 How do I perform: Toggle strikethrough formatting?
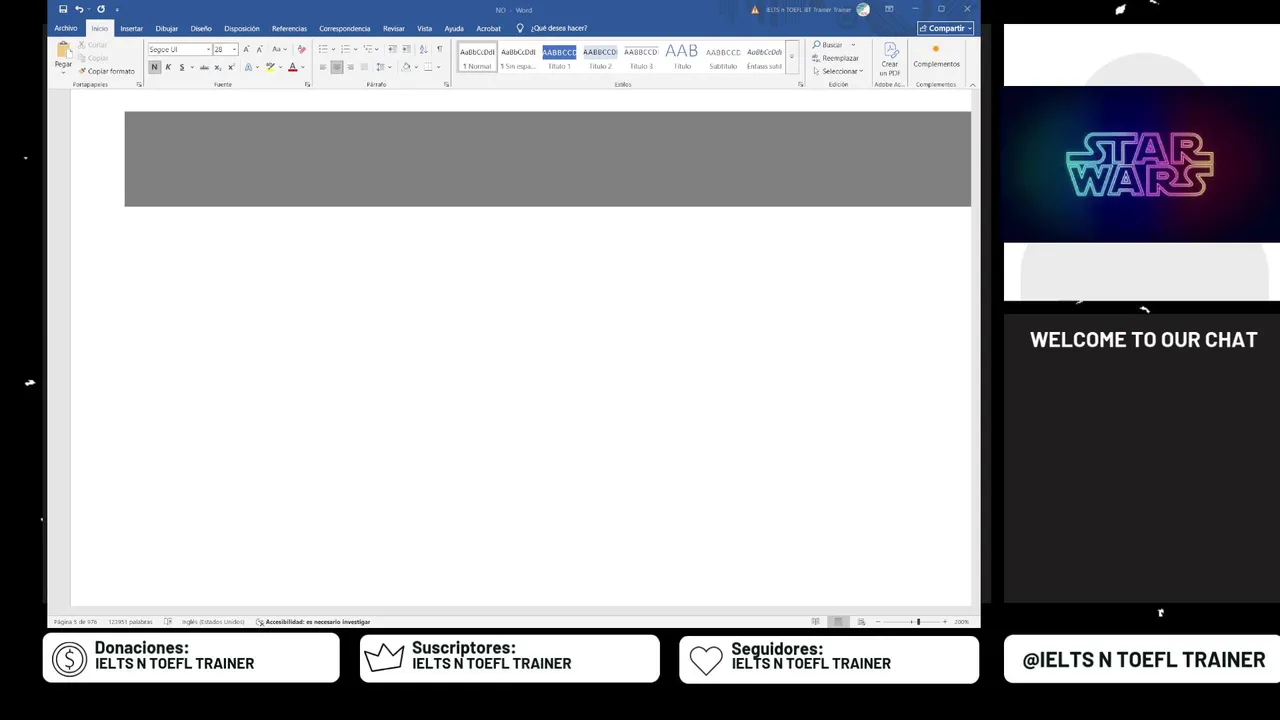204,67
